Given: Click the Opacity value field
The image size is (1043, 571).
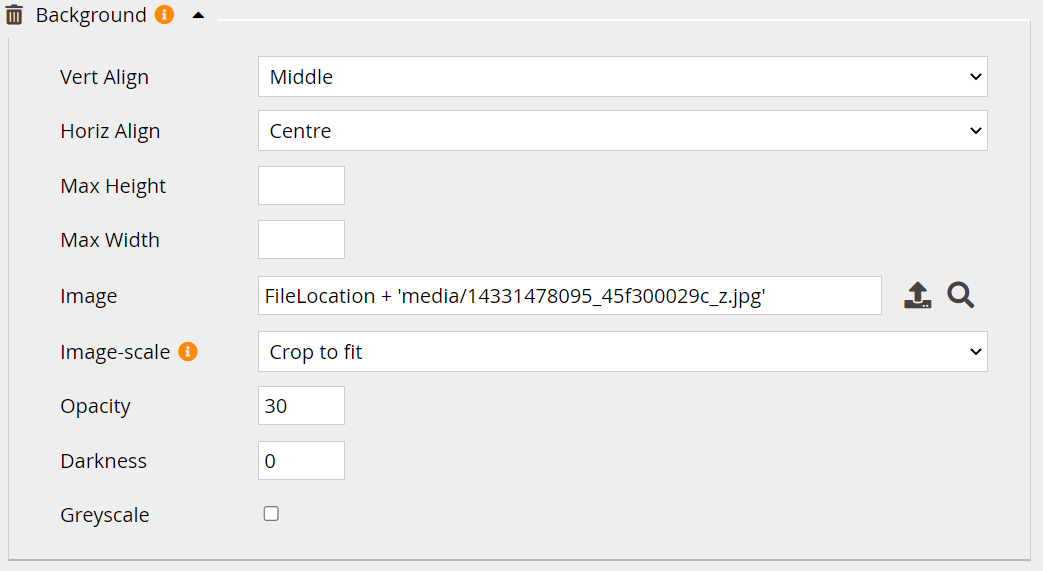Looking at the screenshot, I should click(301, 406).
